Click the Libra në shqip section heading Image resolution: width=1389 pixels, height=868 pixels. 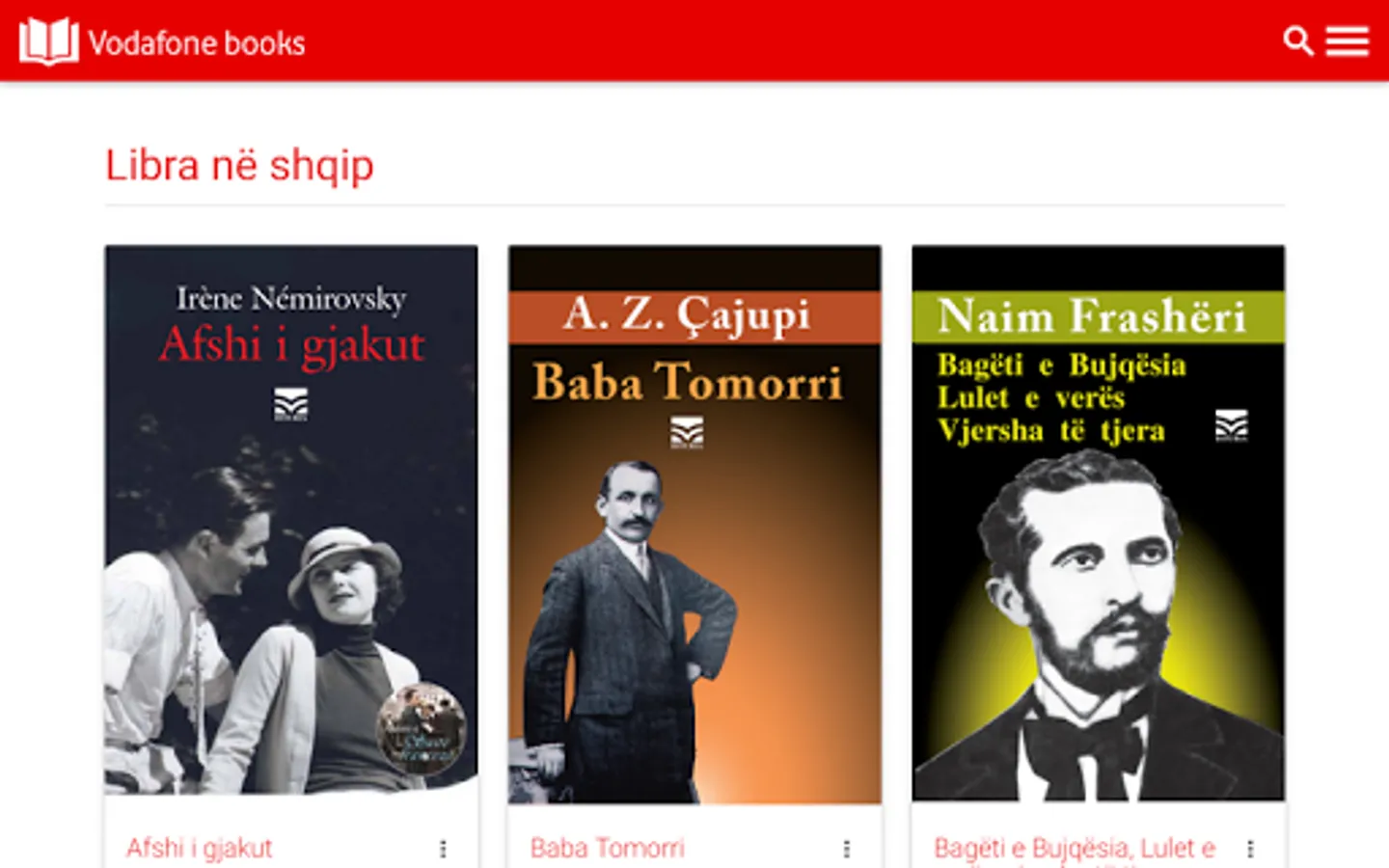[x=239, y=166]
